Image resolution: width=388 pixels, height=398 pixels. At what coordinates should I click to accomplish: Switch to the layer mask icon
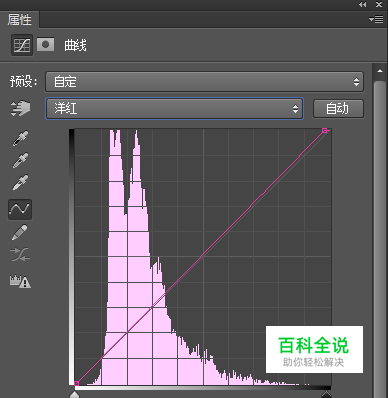[x=45, y=44]
